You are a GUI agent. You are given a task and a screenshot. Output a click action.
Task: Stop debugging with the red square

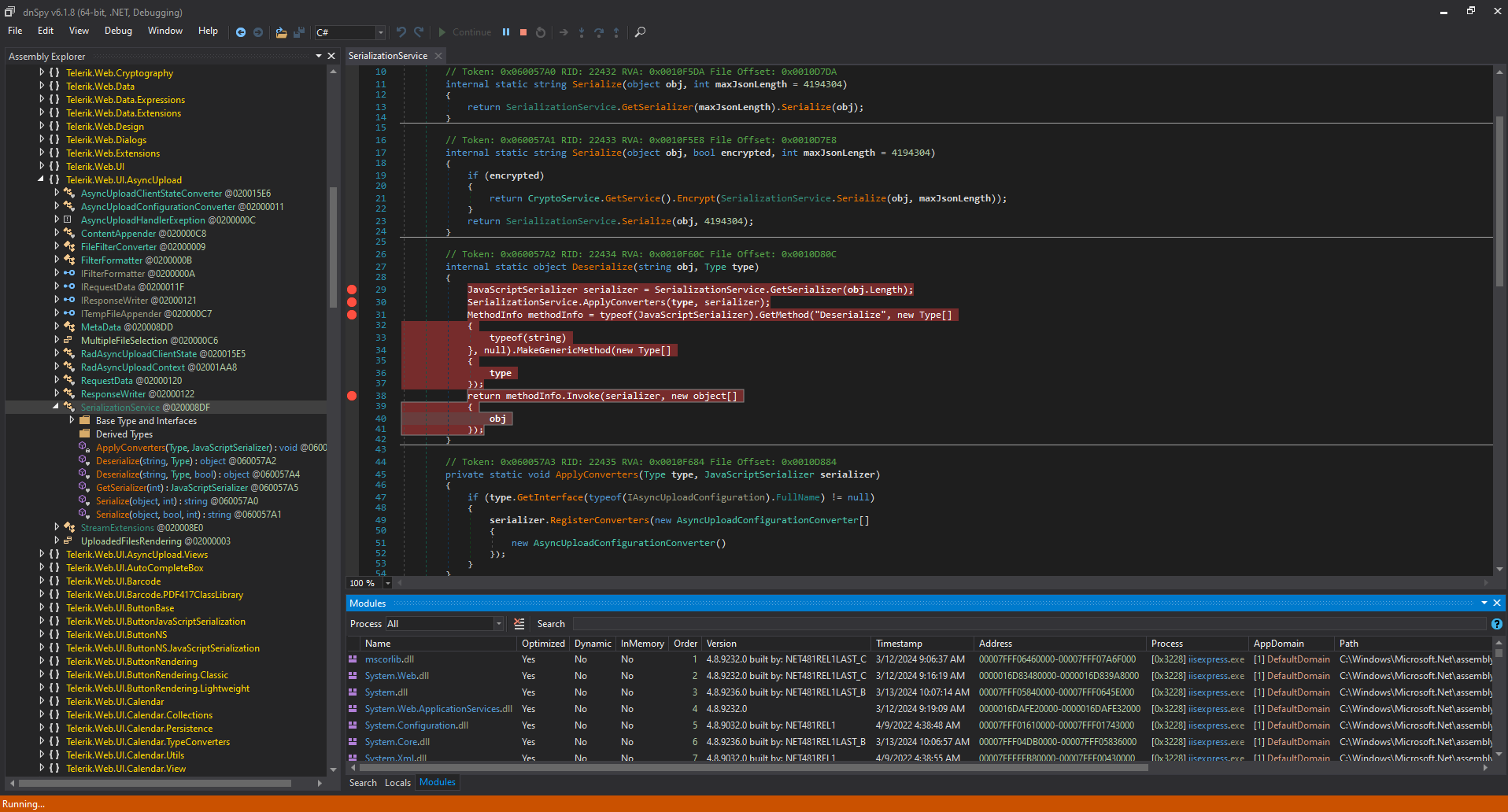[523, 32]
